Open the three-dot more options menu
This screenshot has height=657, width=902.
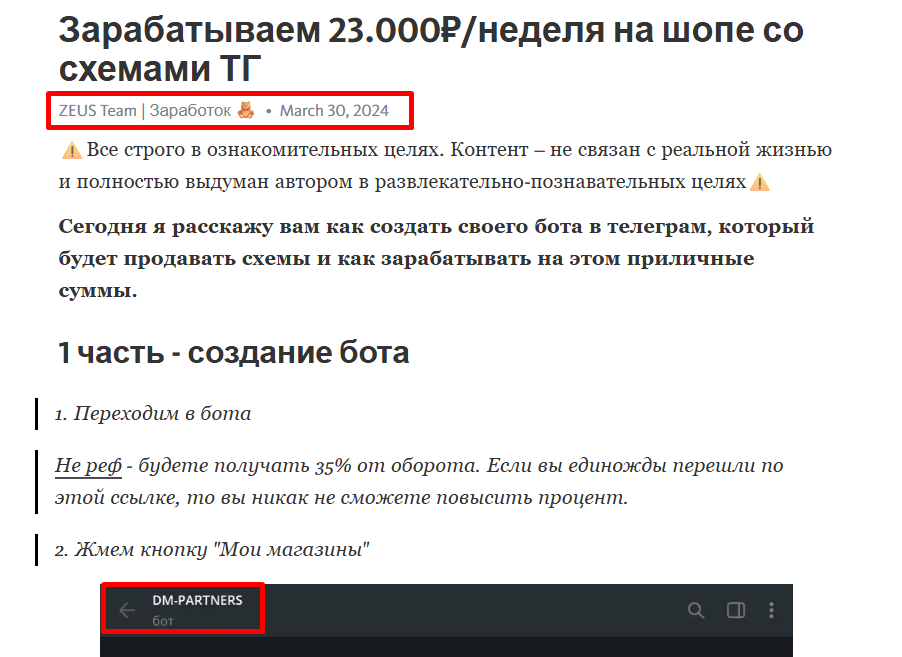pyautogui.click(x=771, y=610)
